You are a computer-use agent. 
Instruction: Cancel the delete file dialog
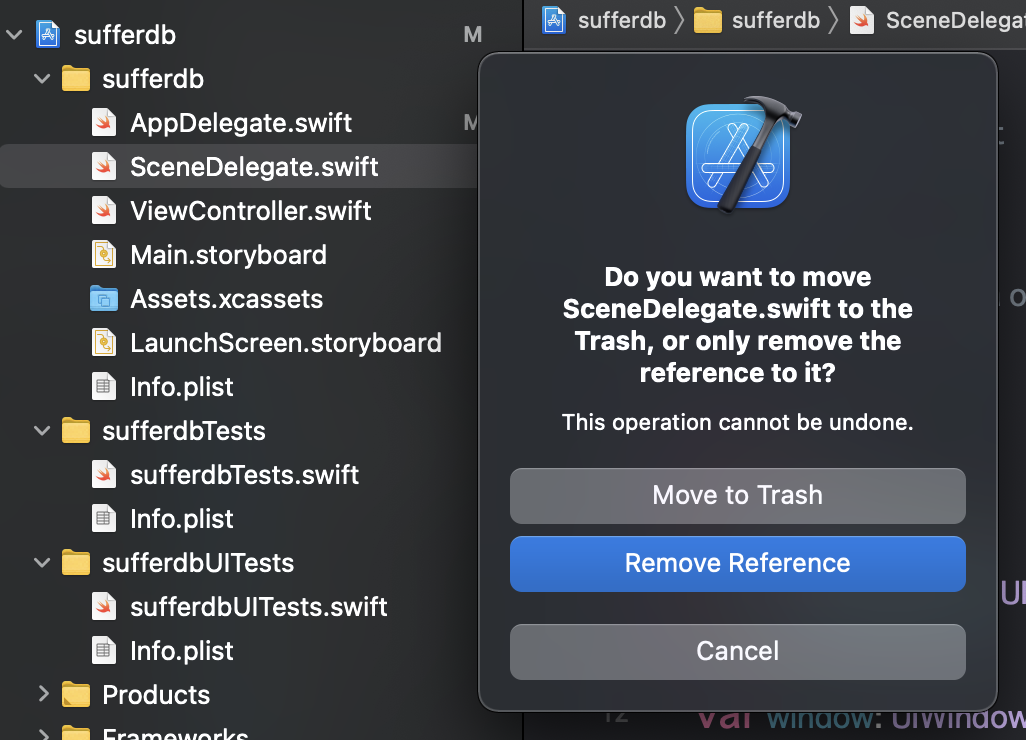pos(737,651)
